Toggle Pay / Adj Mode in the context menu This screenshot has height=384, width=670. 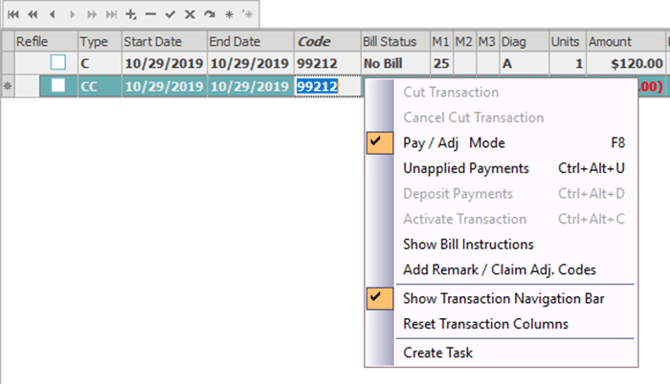pos(501,143)
